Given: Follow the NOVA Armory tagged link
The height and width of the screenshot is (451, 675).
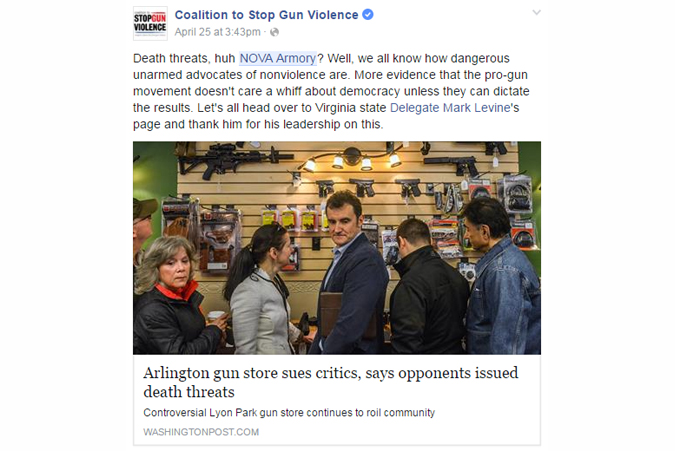Looking at the screenshot, I should (x=278, y=58).
